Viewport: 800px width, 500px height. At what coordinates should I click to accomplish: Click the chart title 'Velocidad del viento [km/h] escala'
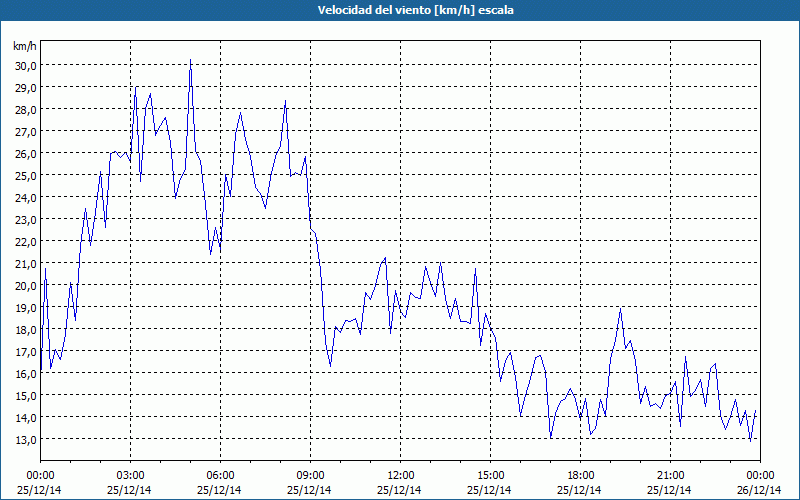(415, 10)
